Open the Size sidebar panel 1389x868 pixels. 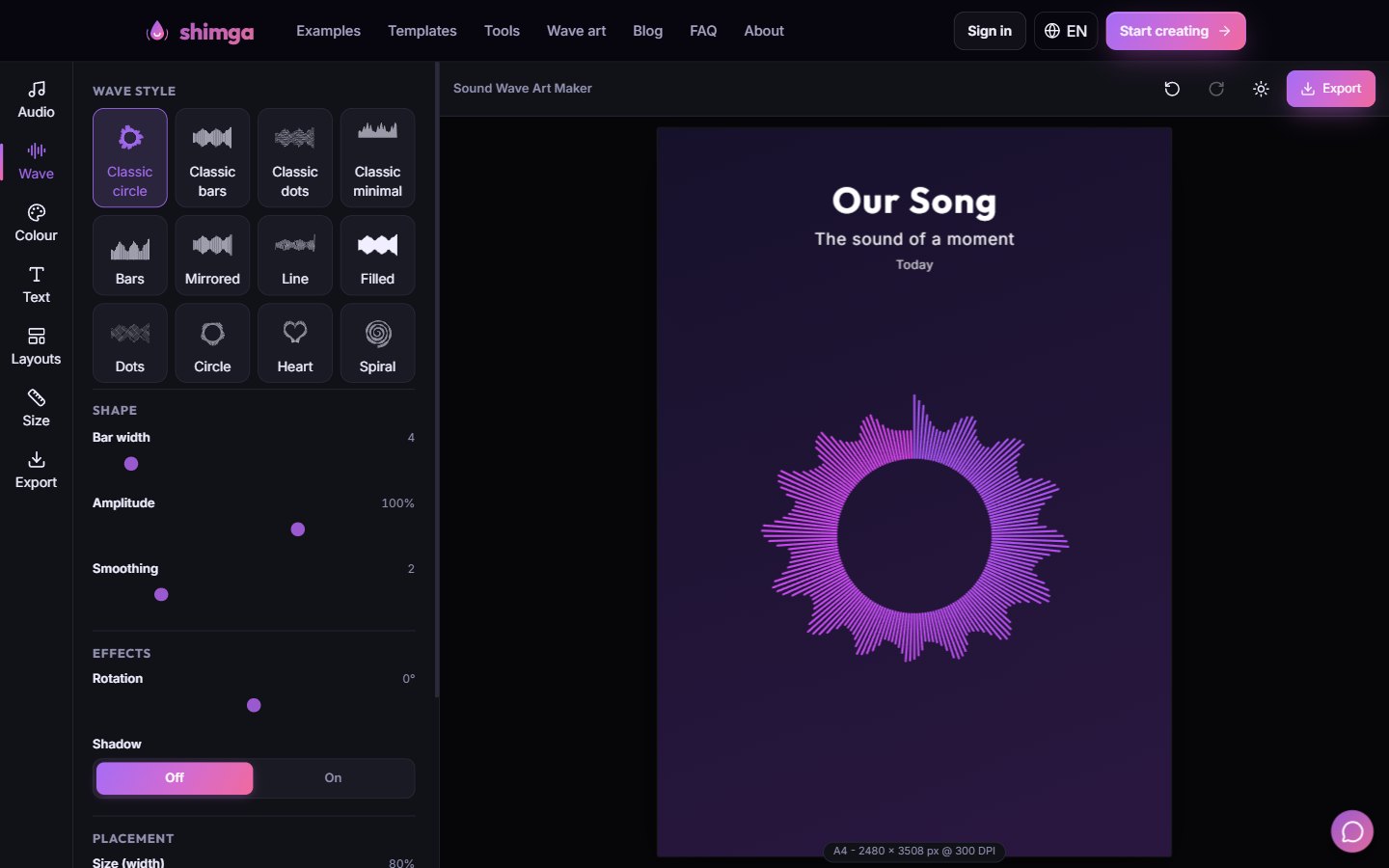pos(36,409)
